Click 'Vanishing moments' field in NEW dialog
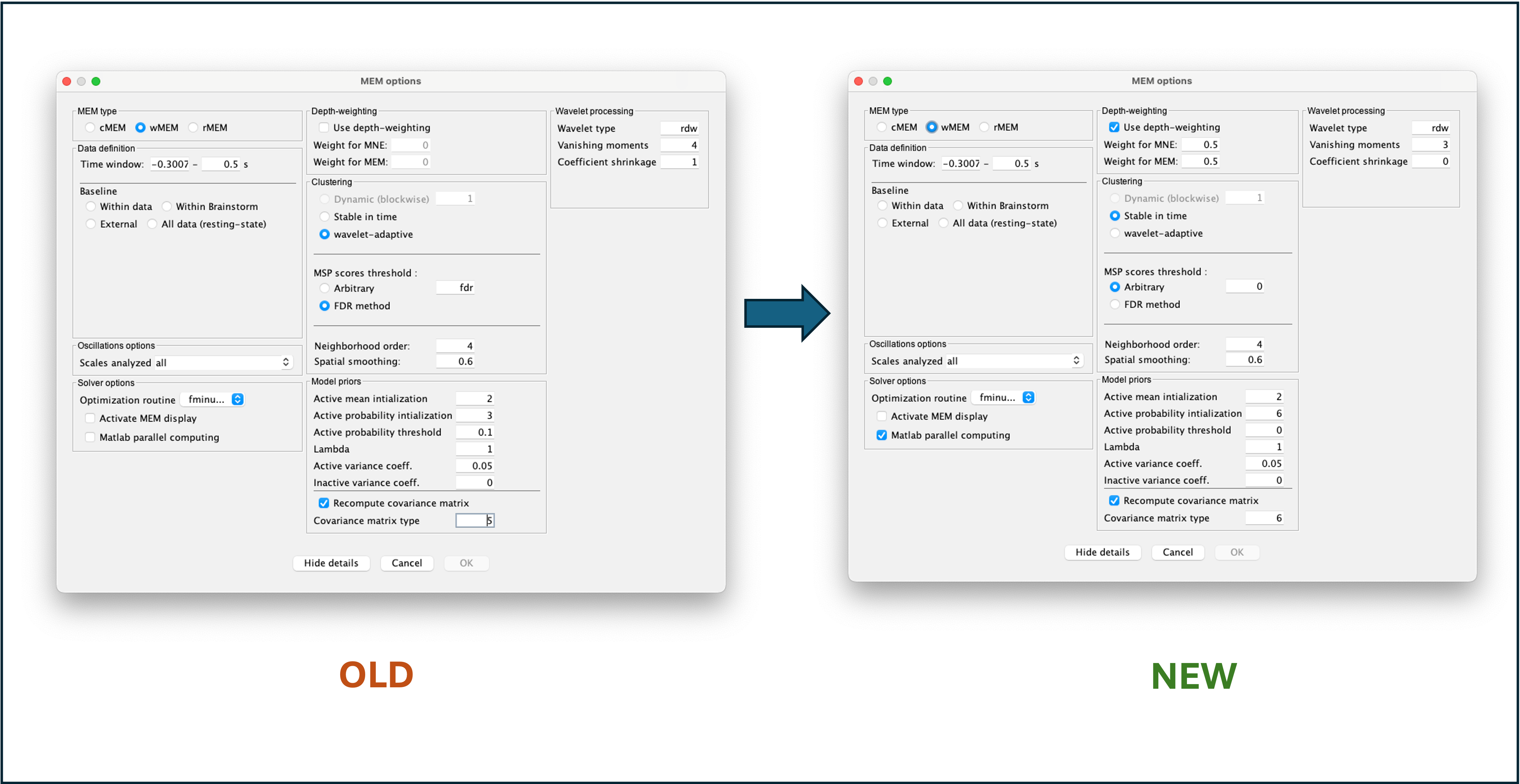Screen dimensions: 1520x784 coord(1431,145)
